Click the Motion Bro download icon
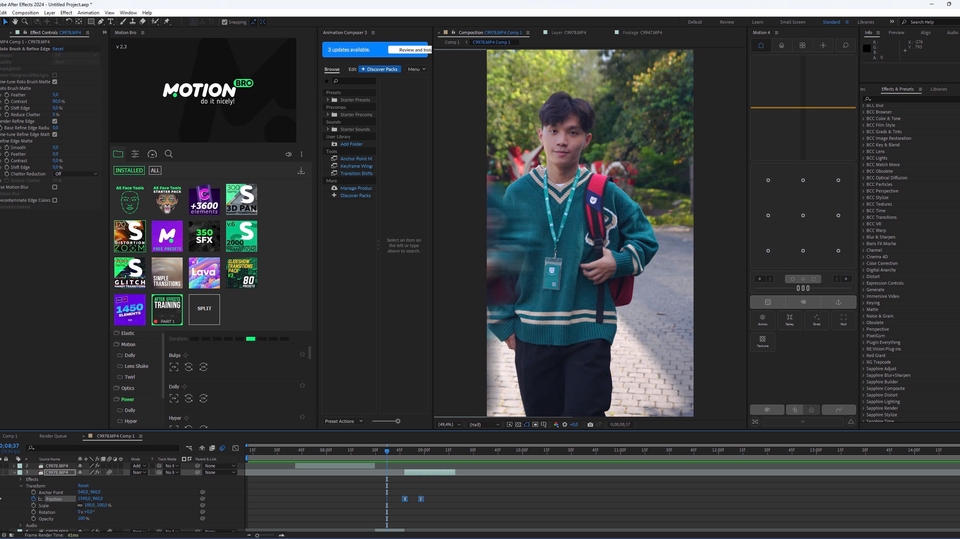 pos(301,171)
